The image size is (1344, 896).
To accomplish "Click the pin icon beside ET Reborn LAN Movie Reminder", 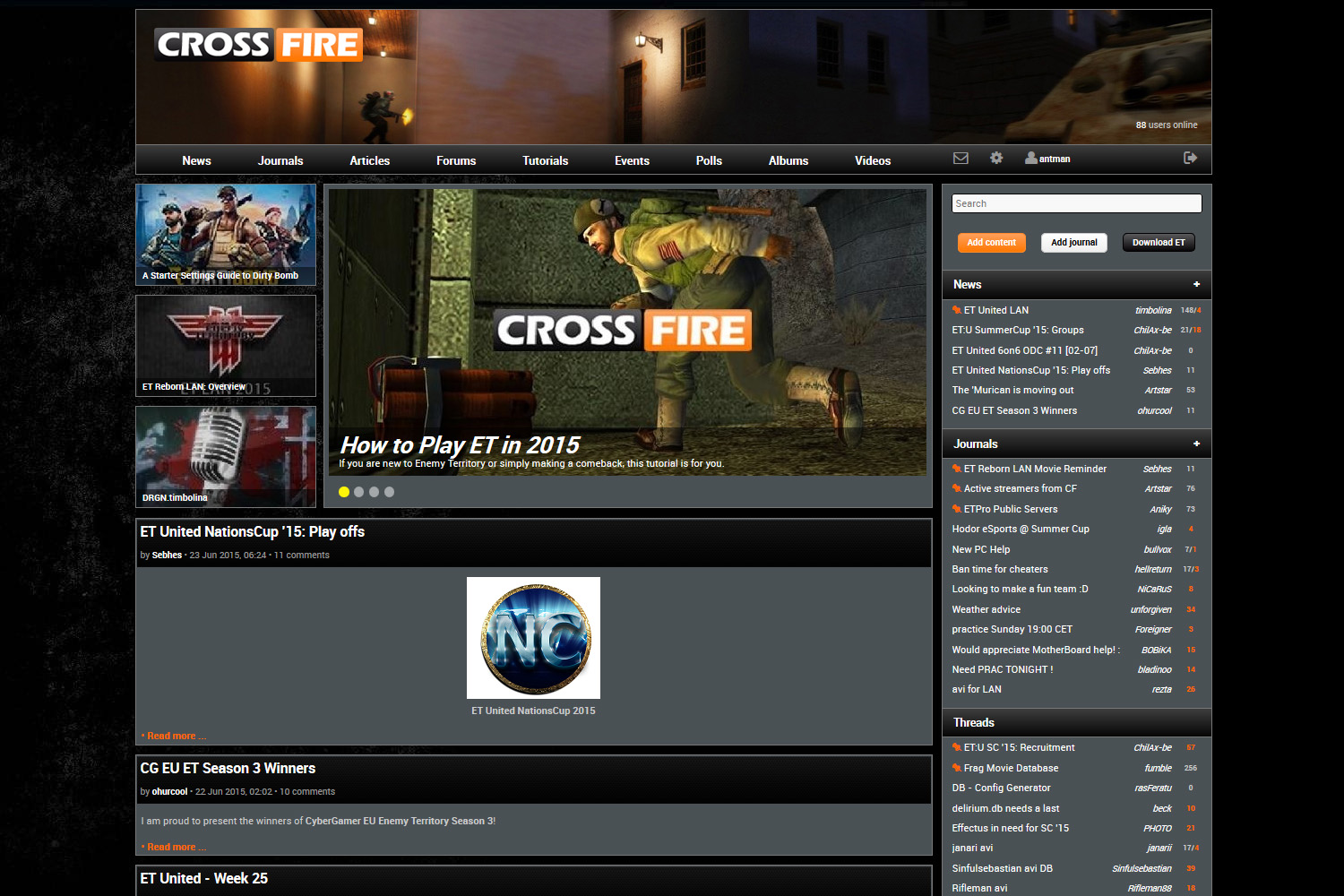I will coord(957,469).
